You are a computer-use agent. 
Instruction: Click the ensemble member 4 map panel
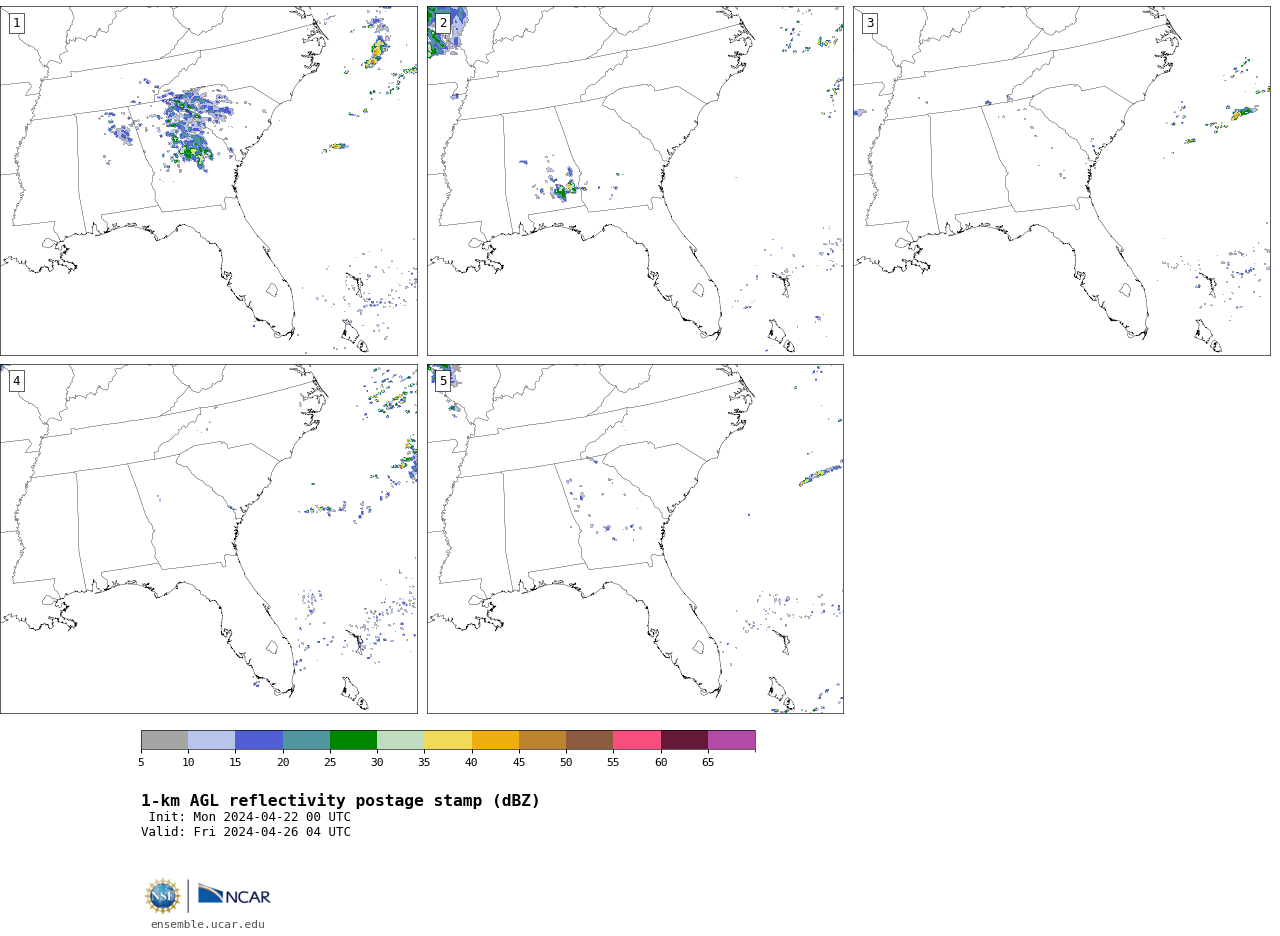(x=208, y=539)
